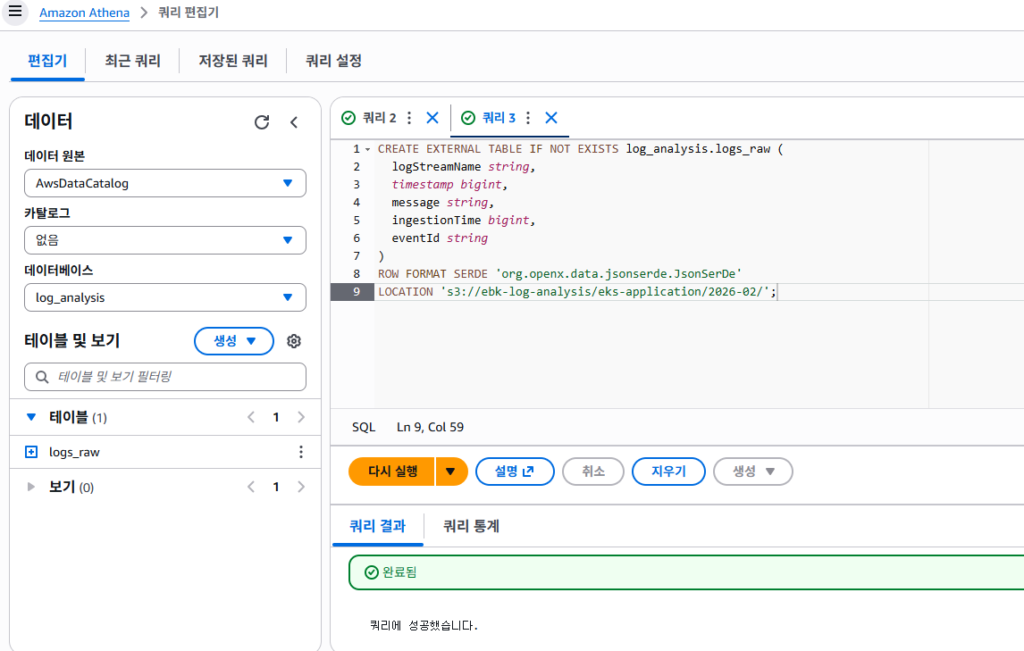Close the 쿼리 3 tab
Viewport: 1024px width, 651px height.
(551, 118)
